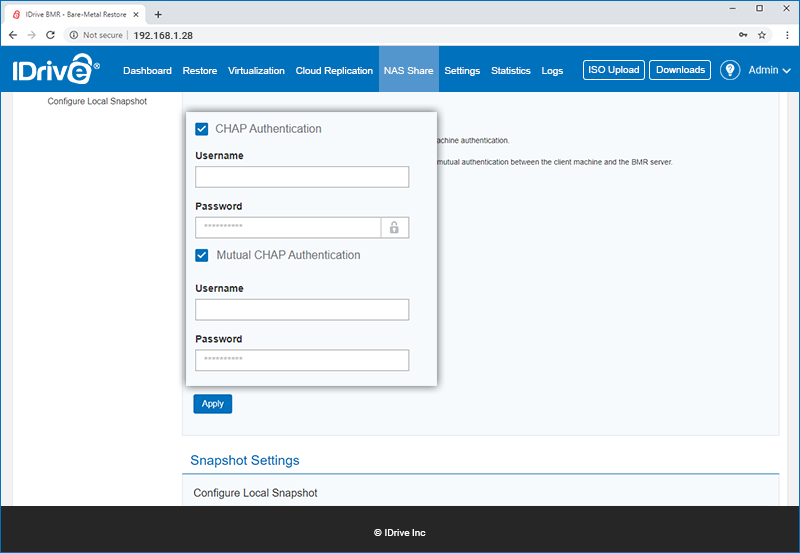Click the Snapshot Settings heading
This screenshot has height=553, width=800.
245,460
